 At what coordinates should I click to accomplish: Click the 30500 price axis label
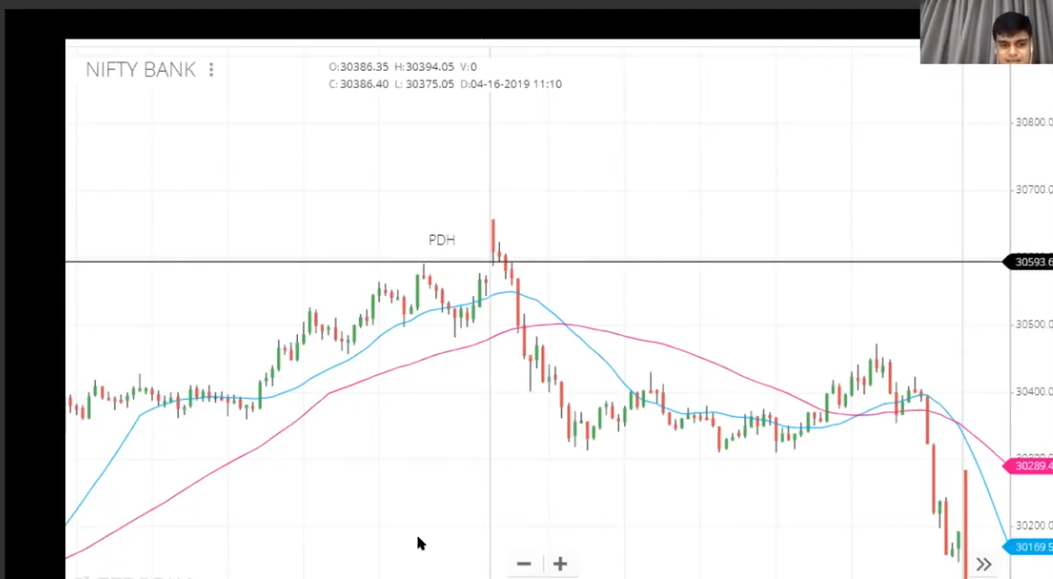pos(1033,324)
